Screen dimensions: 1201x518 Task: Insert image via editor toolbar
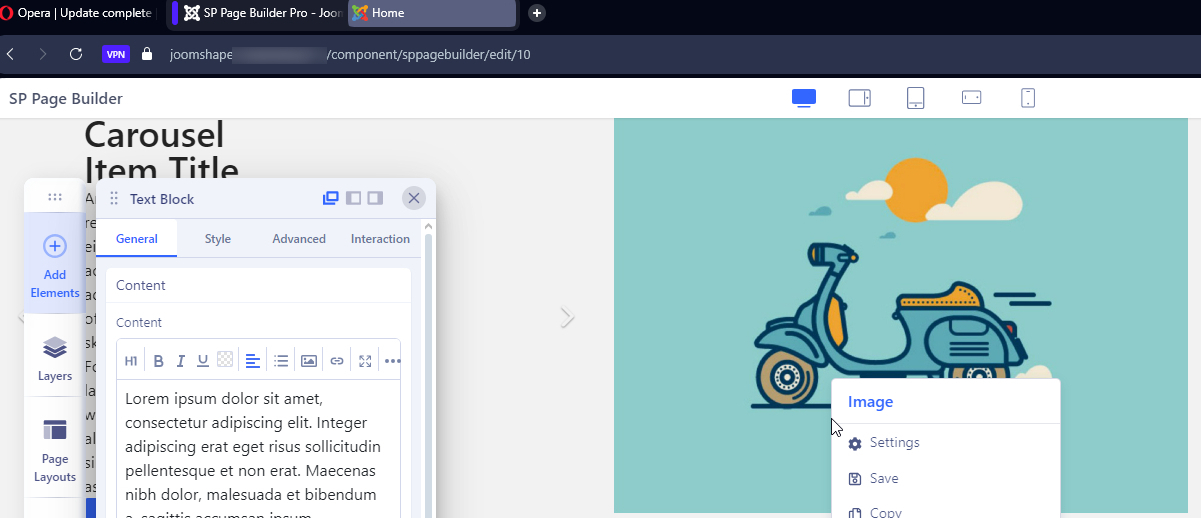309,361
